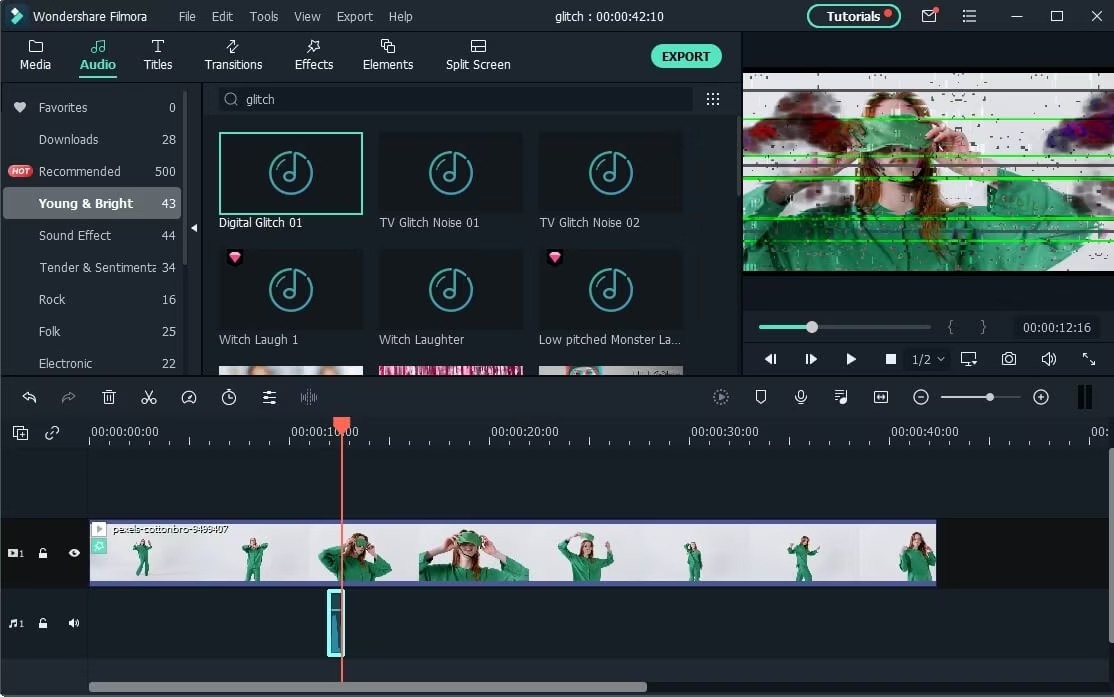
Task: Open the Tools menu
Action: (264, 16)
